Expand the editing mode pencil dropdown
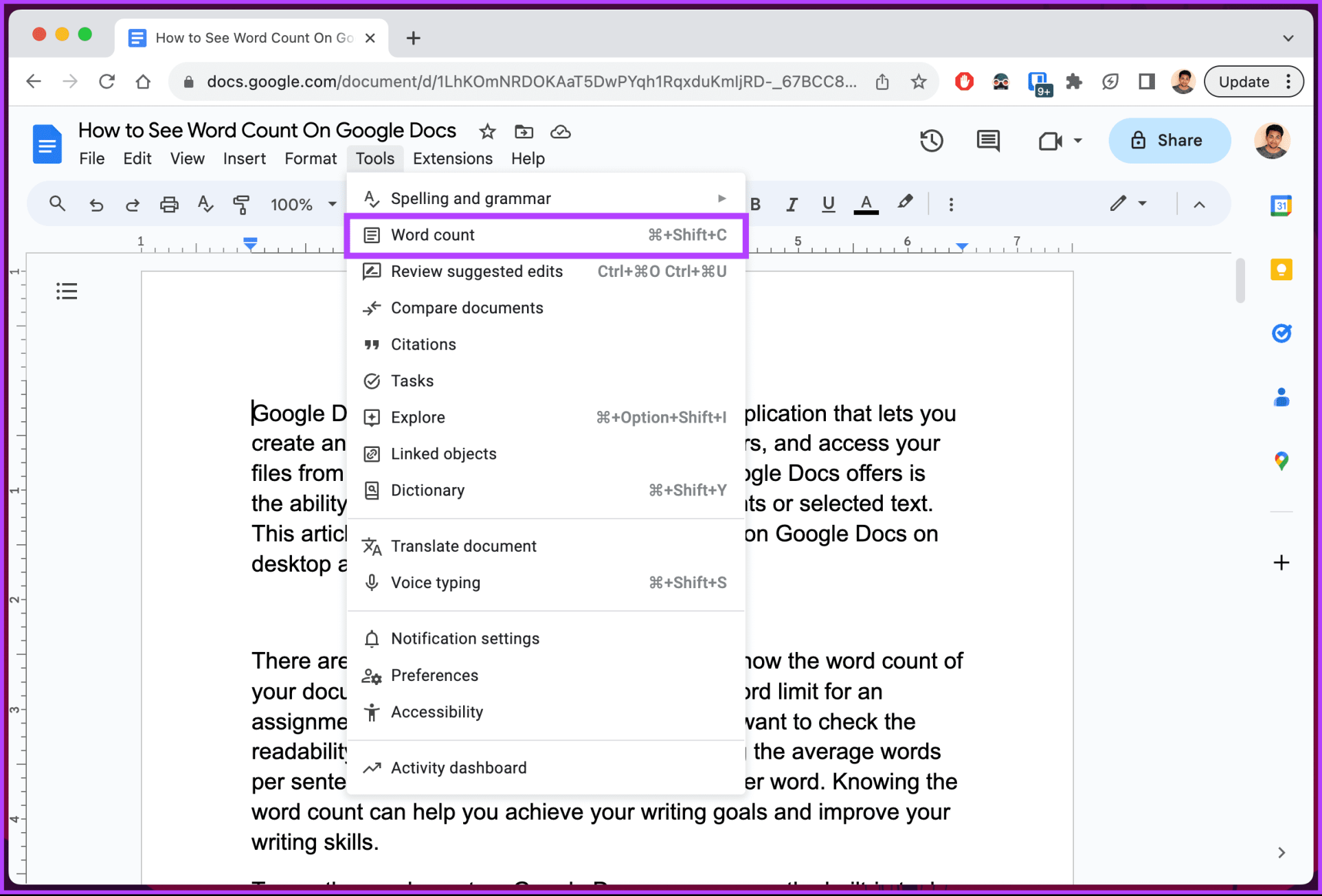 (1128, 203)
